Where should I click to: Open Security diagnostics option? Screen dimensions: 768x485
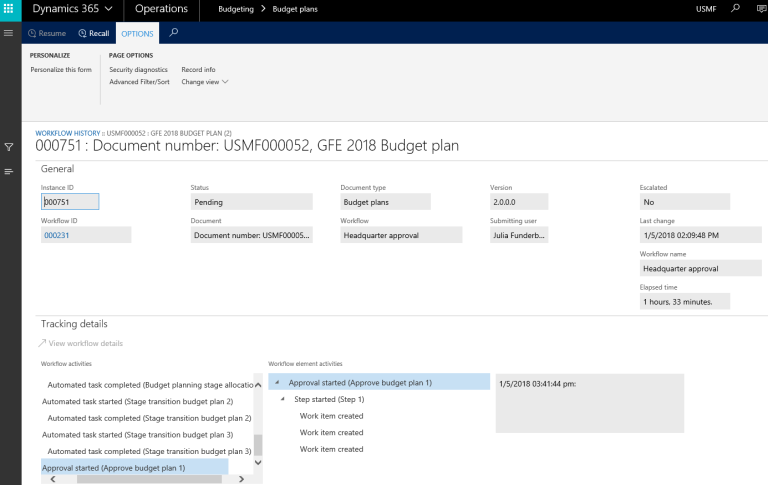coord(138,70)
